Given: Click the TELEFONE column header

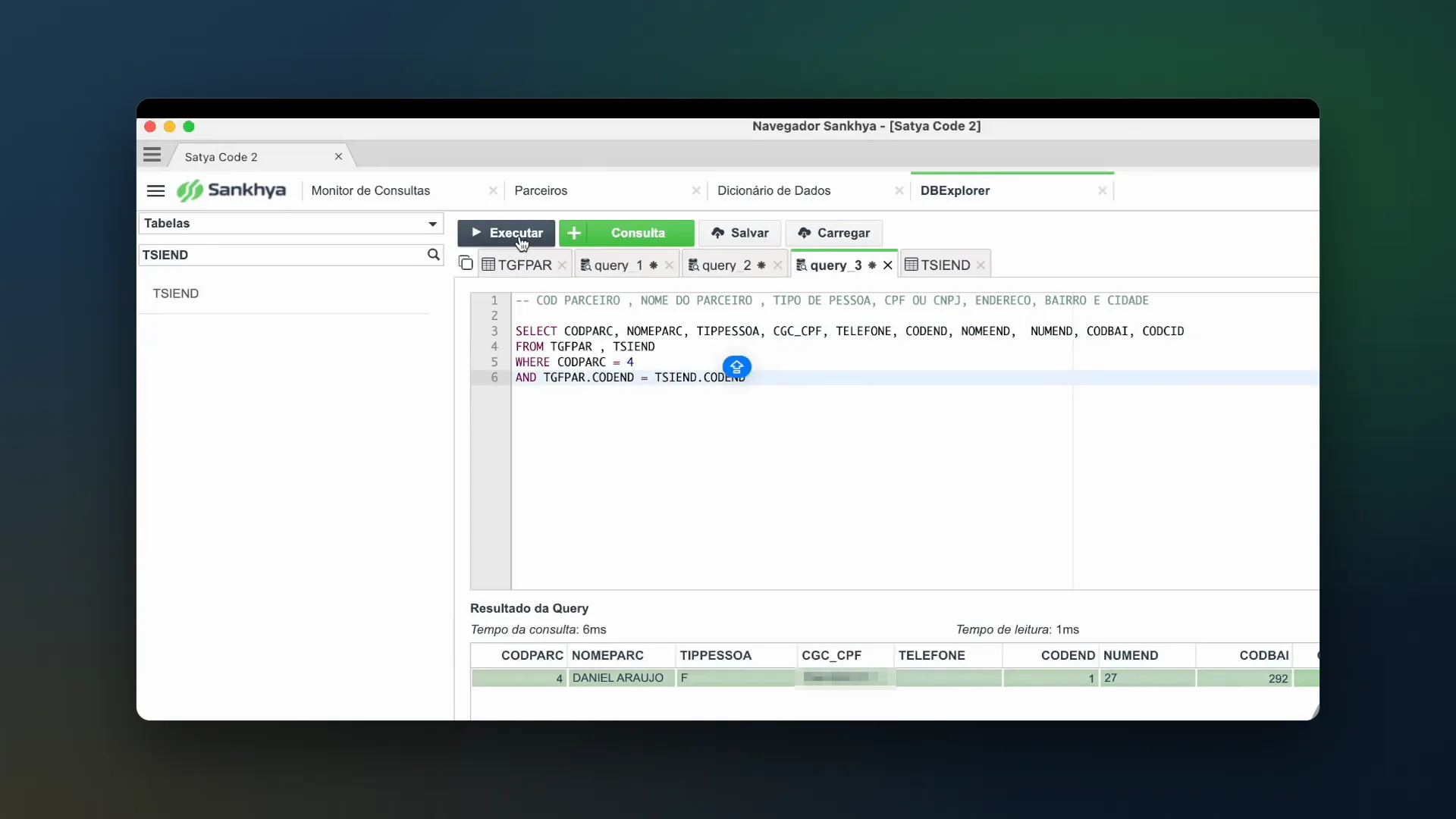Looking at the screenshot, I should pos(948,655).
